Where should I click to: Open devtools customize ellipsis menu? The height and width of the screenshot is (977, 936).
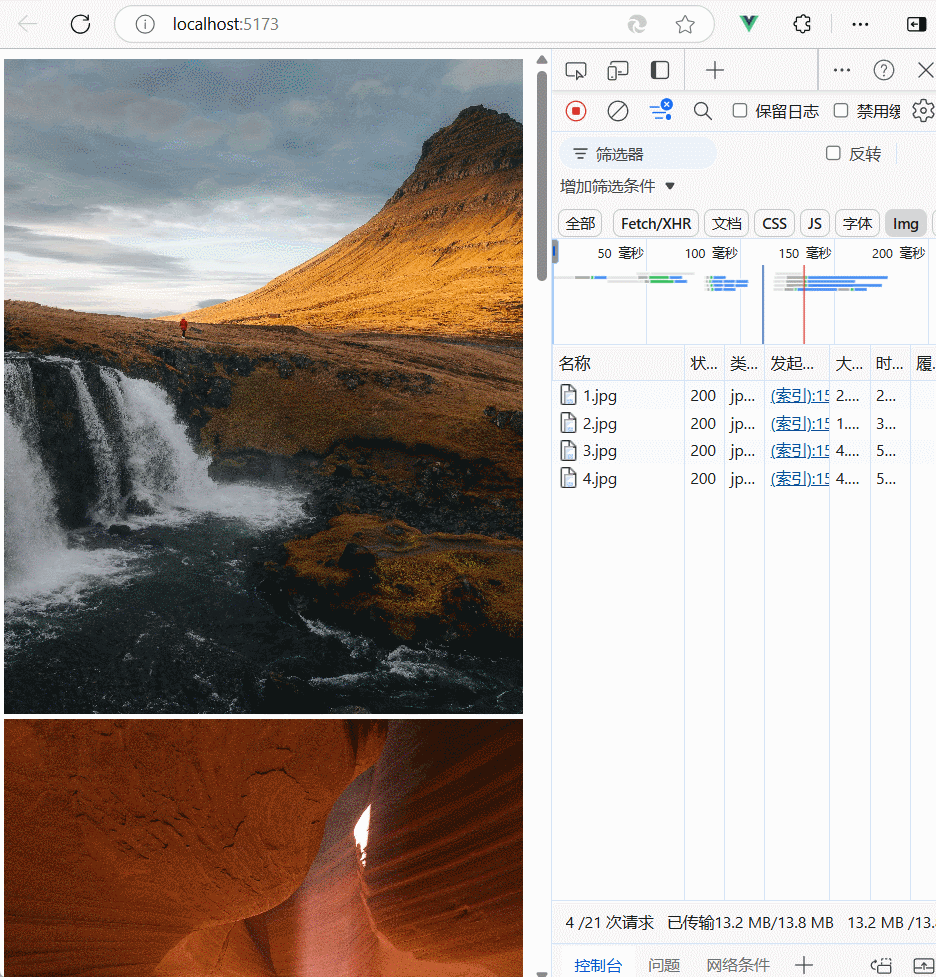842,70
